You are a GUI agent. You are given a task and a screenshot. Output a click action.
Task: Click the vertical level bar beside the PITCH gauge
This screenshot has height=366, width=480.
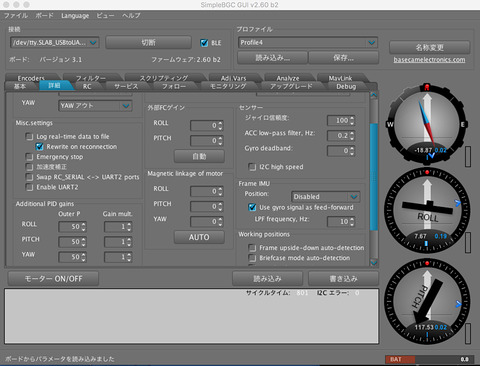[468, 333]
